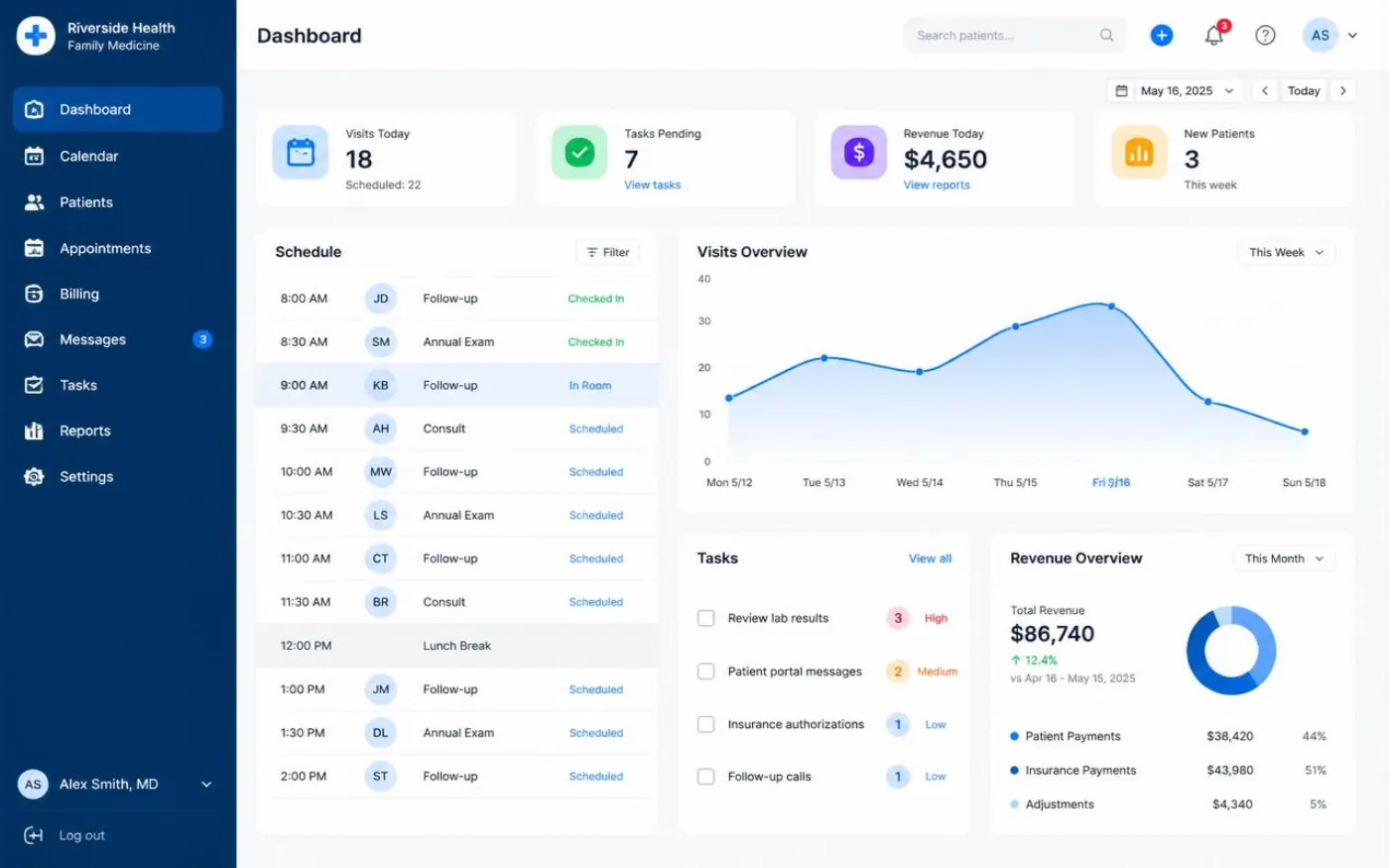Click the Today button
Image resolution: width=1389 pixels, height=868 pixels.
point(1304,90)
